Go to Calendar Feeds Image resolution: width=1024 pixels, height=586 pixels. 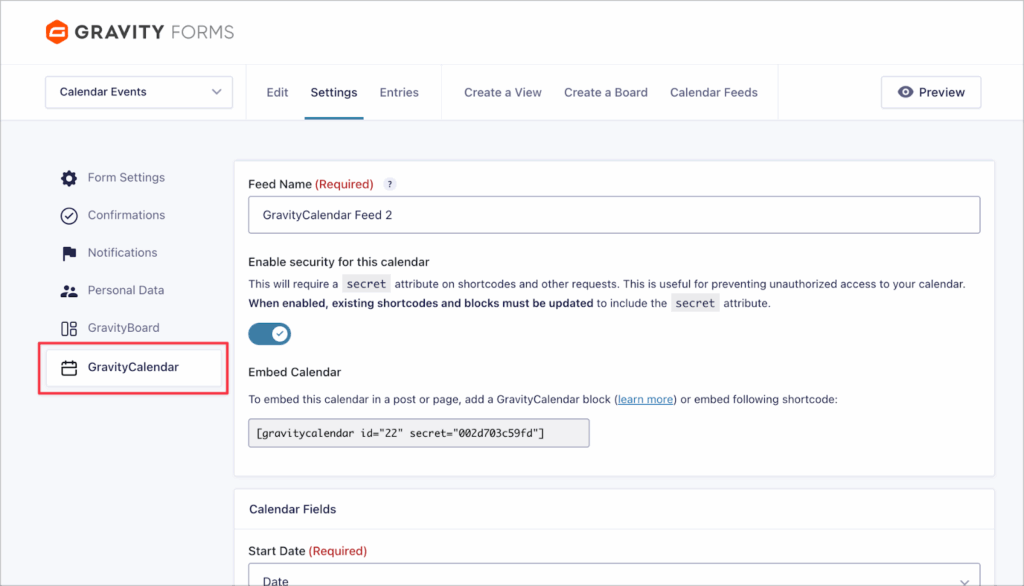point(714,92)
